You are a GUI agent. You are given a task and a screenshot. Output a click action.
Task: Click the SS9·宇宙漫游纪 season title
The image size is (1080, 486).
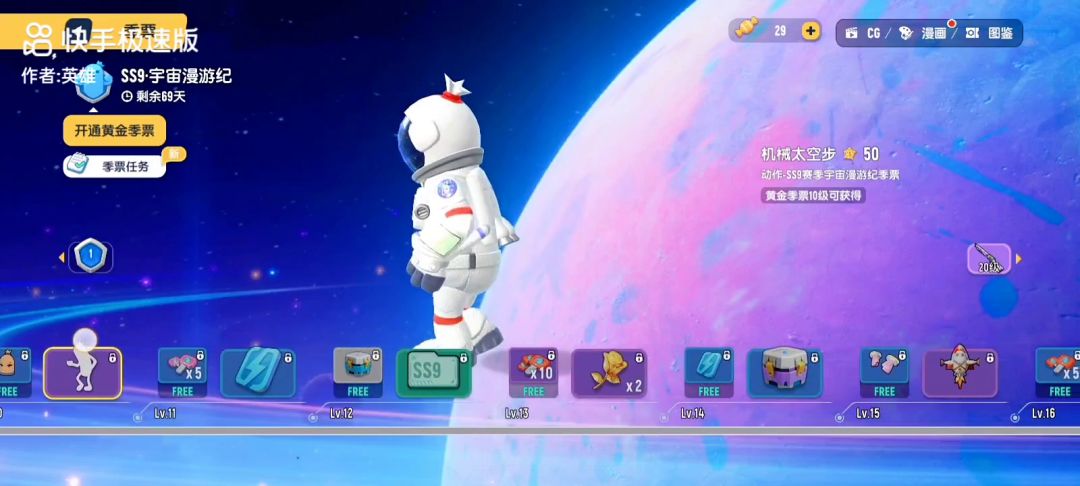pos(176,76)
